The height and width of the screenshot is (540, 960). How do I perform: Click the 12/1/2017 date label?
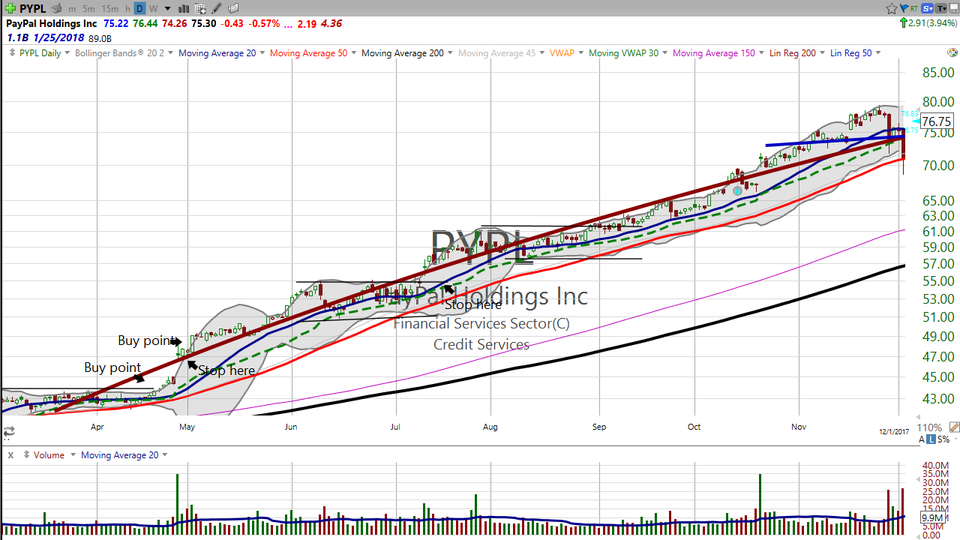[894, 432]
